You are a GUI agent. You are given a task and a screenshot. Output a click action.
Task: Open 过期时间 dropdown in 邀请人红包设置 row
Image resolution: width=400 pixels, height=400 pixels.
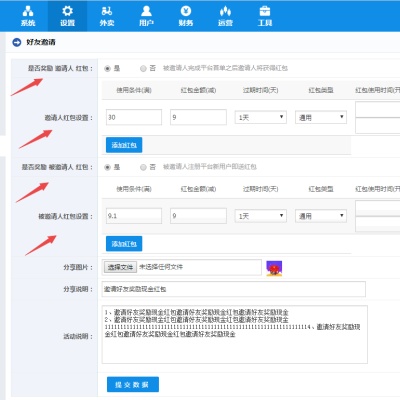(261, 117)
